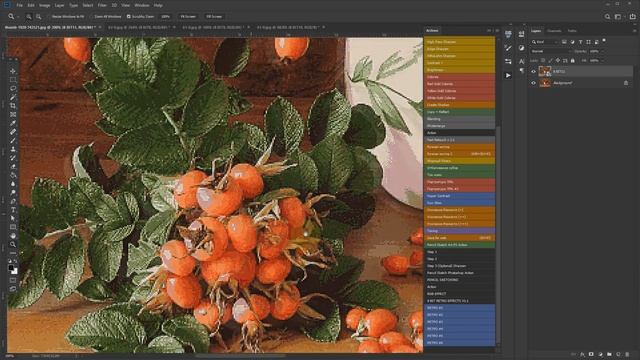The height and width of the screenshot is (360, 640).
Task: Switch to the Paths tab
Action: [572, 31]
